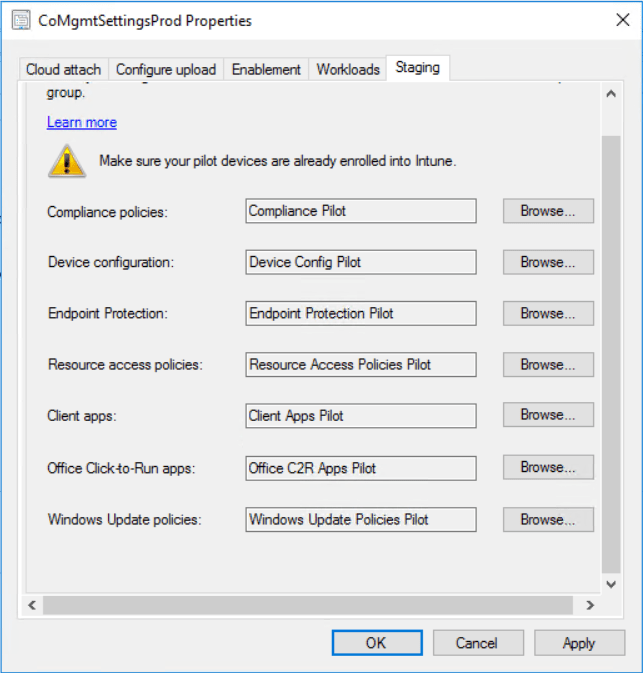Click the yellow warning icon
The width and height of the screenshot is (643, 673).
click(x=68, y=160)
